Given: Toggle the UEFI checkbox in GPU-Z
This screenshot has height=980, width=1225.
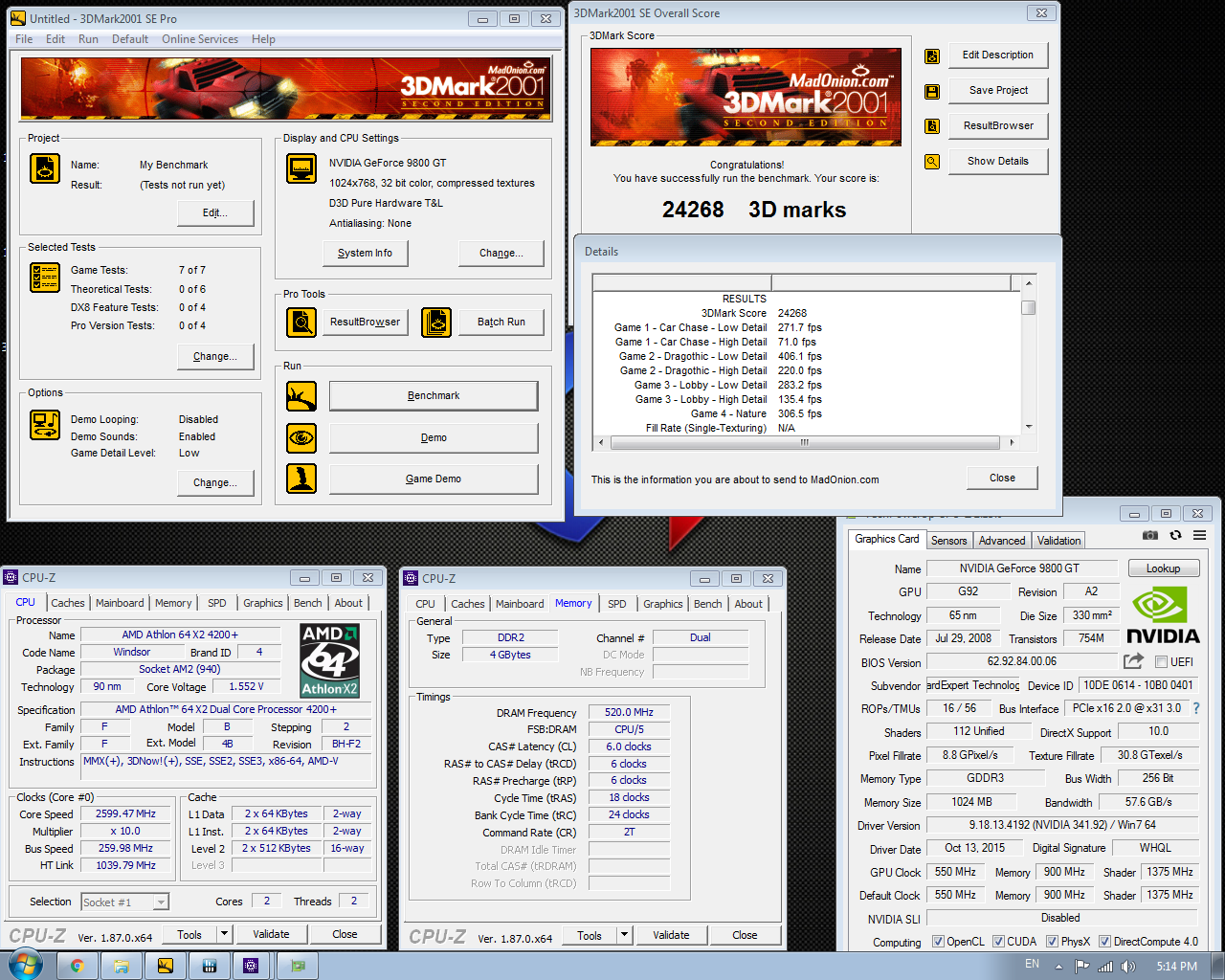Looking at the screenshot, I should [1161, 662].
